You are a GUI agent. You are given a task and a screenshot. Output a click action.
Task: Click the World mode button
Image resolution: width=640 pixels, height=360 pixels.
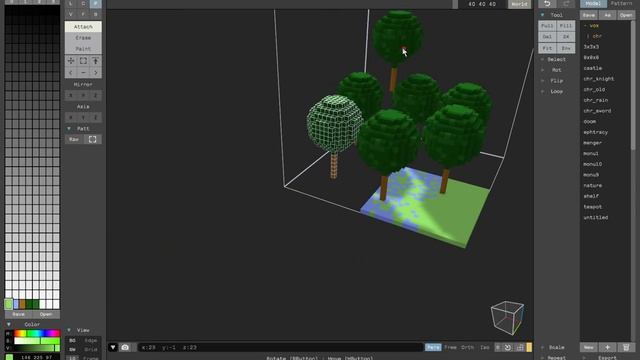(x=520, y=4)
